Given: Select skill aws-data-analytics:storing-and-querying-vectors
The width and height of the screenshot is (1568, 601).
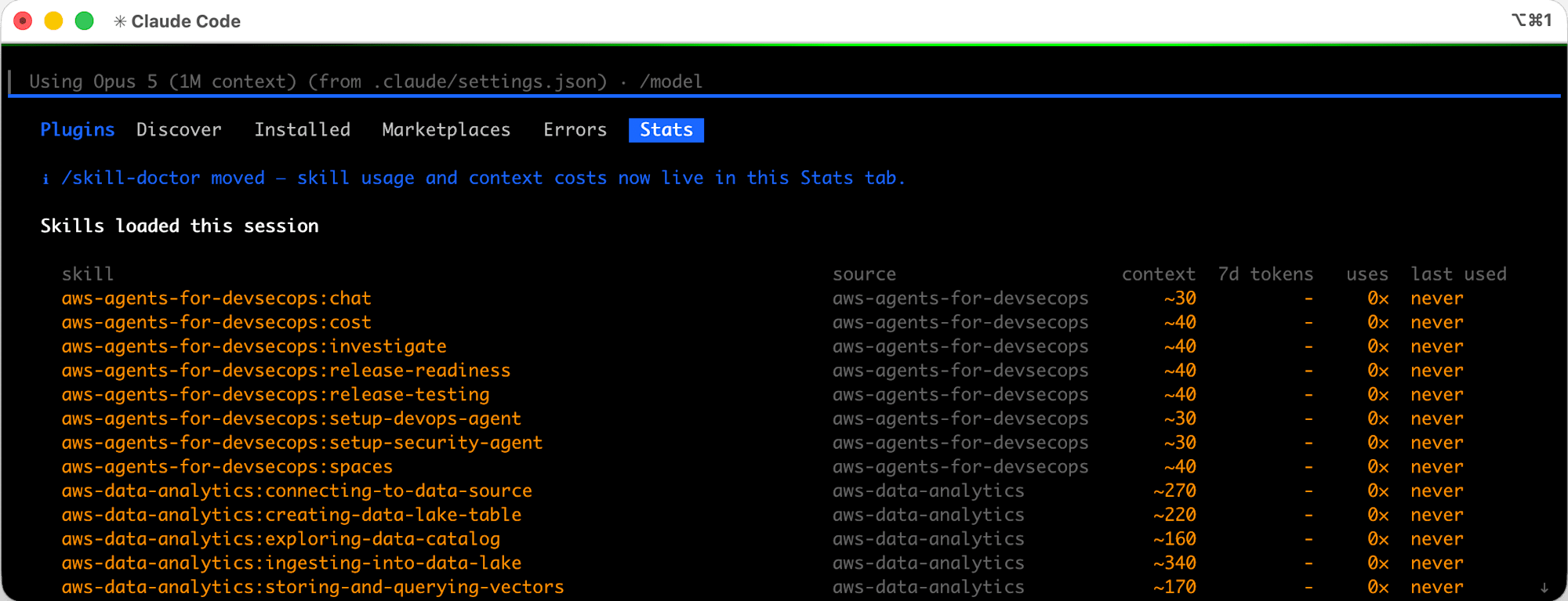Looking at the screenshot, I should [313, 587].
